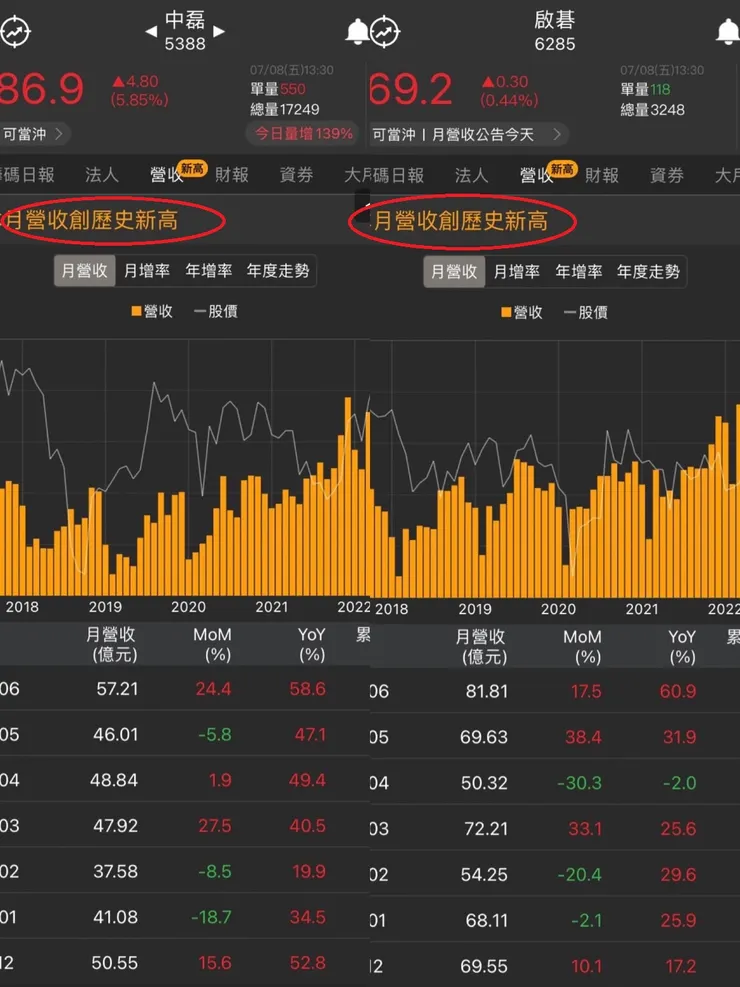Screen dimensions: 740x987
Task: Select 年度走勢 segment in 啟碁 chart
Action: (648, 271)
